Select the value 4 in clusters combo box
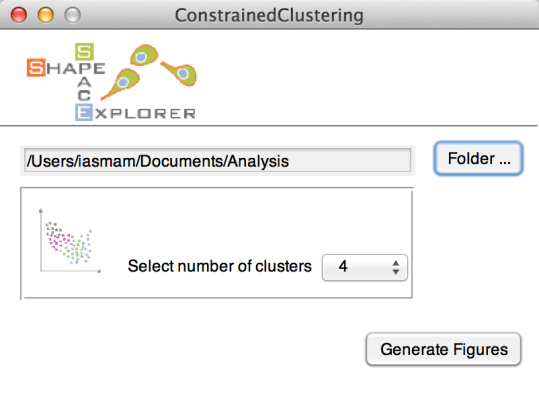The image size is (539, 394). click(x=343, y=266)
